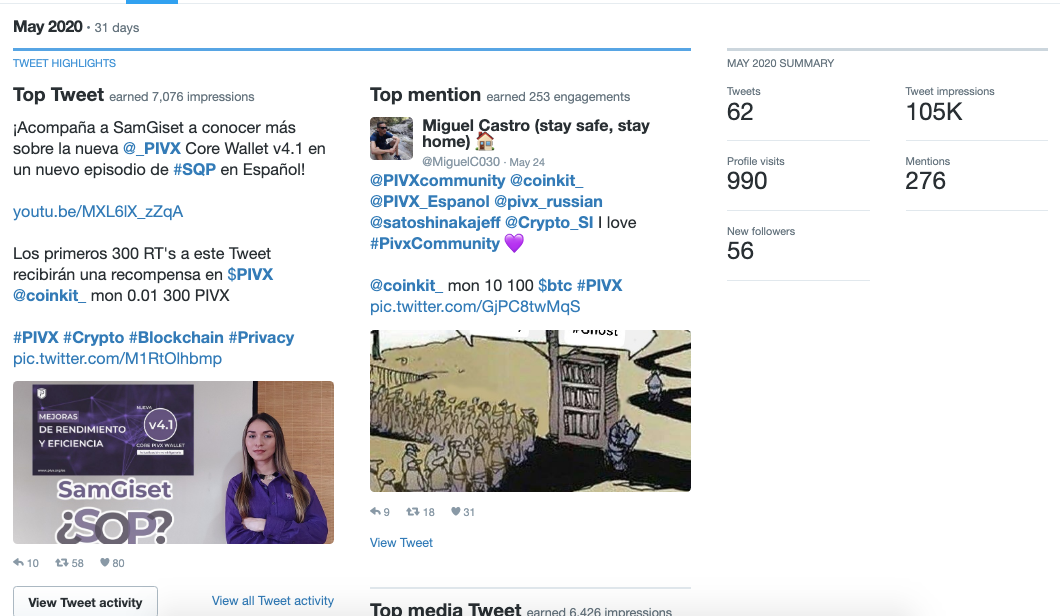Screen dimensions: 1060x616
Task: Click the MAY 2020 SUMMARY label
Action: click(780, 63)
